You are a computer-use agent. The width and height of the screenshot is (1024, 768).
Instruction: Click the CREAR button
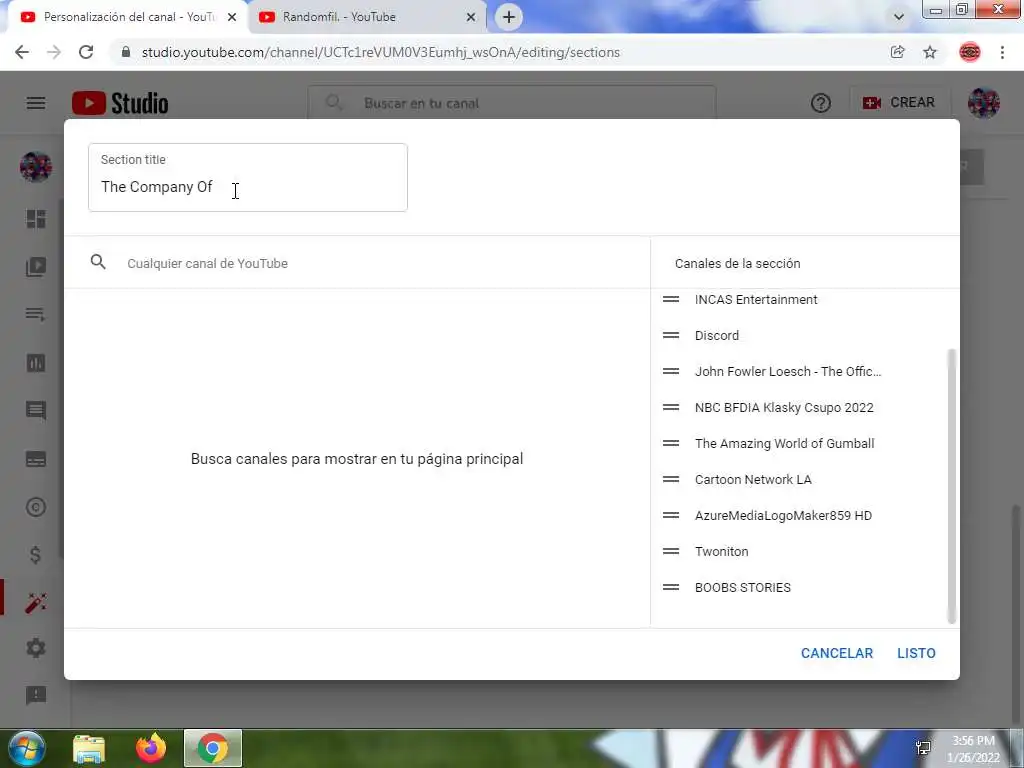(899, 103)
